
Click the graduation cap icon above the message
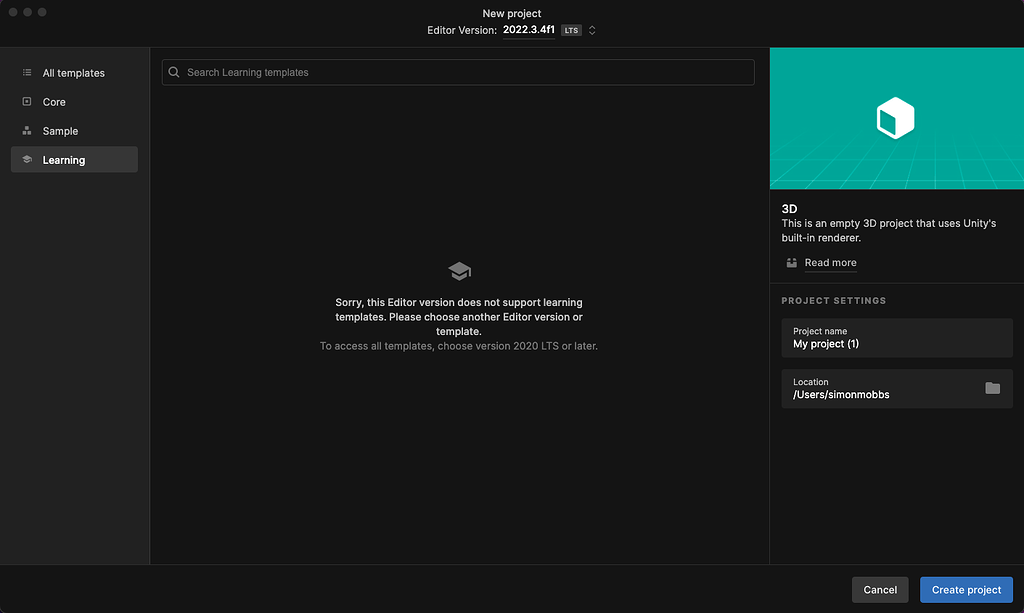(458, 270)
